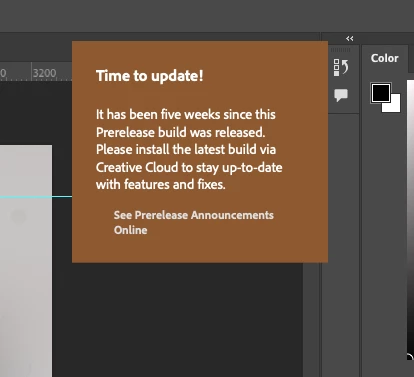Image resolution: width=414 pixels, height=377 pixels.
Task: Open See Prerelease Announcements Online link
Action: 194,222
